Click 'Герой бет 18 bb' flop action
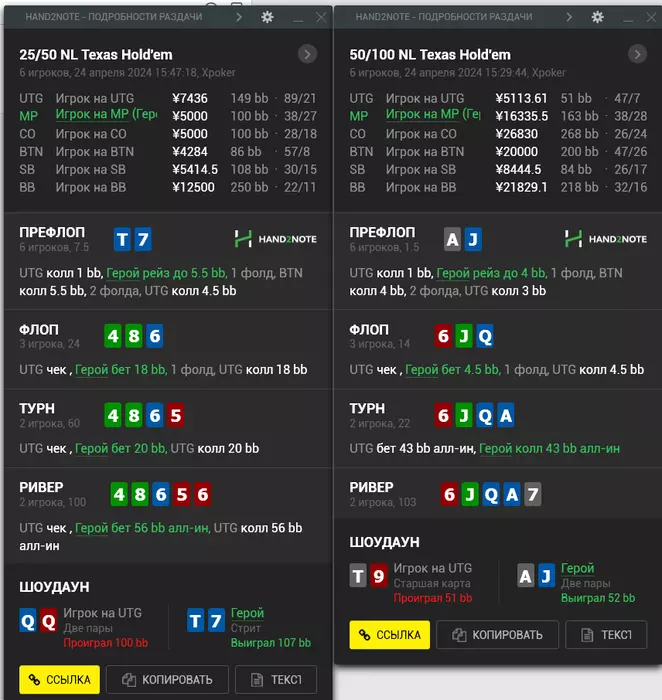This screenshot has width=662, height=700. 121,370
